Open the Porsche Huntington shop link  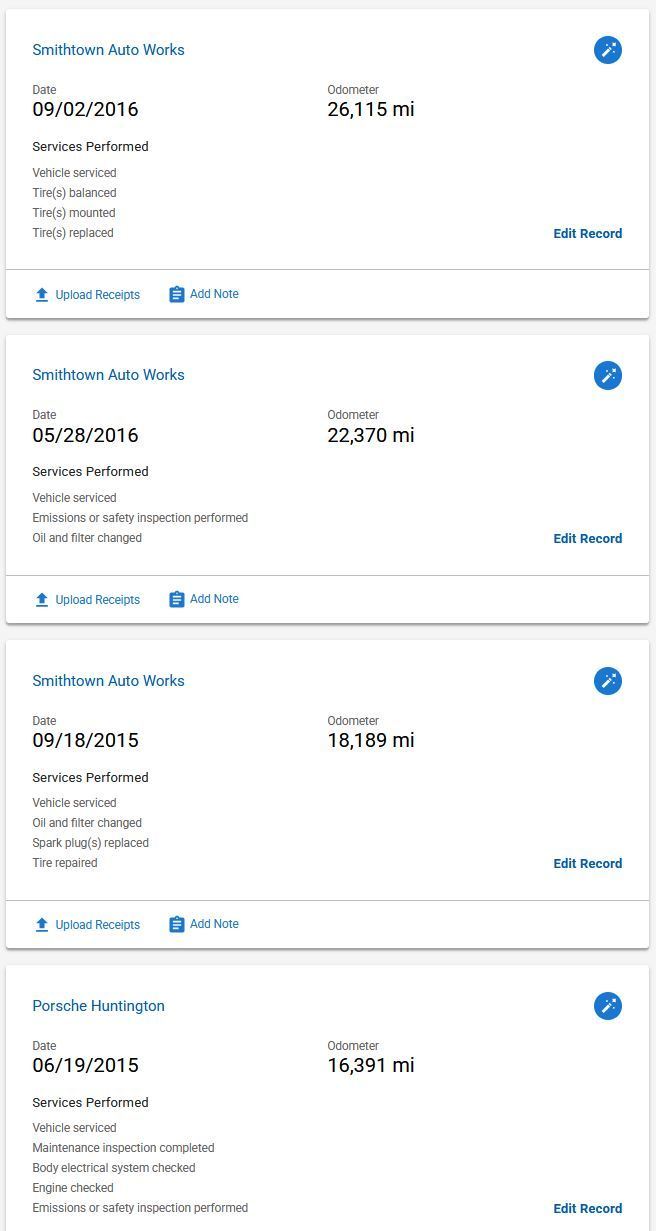coord(98,1006)
